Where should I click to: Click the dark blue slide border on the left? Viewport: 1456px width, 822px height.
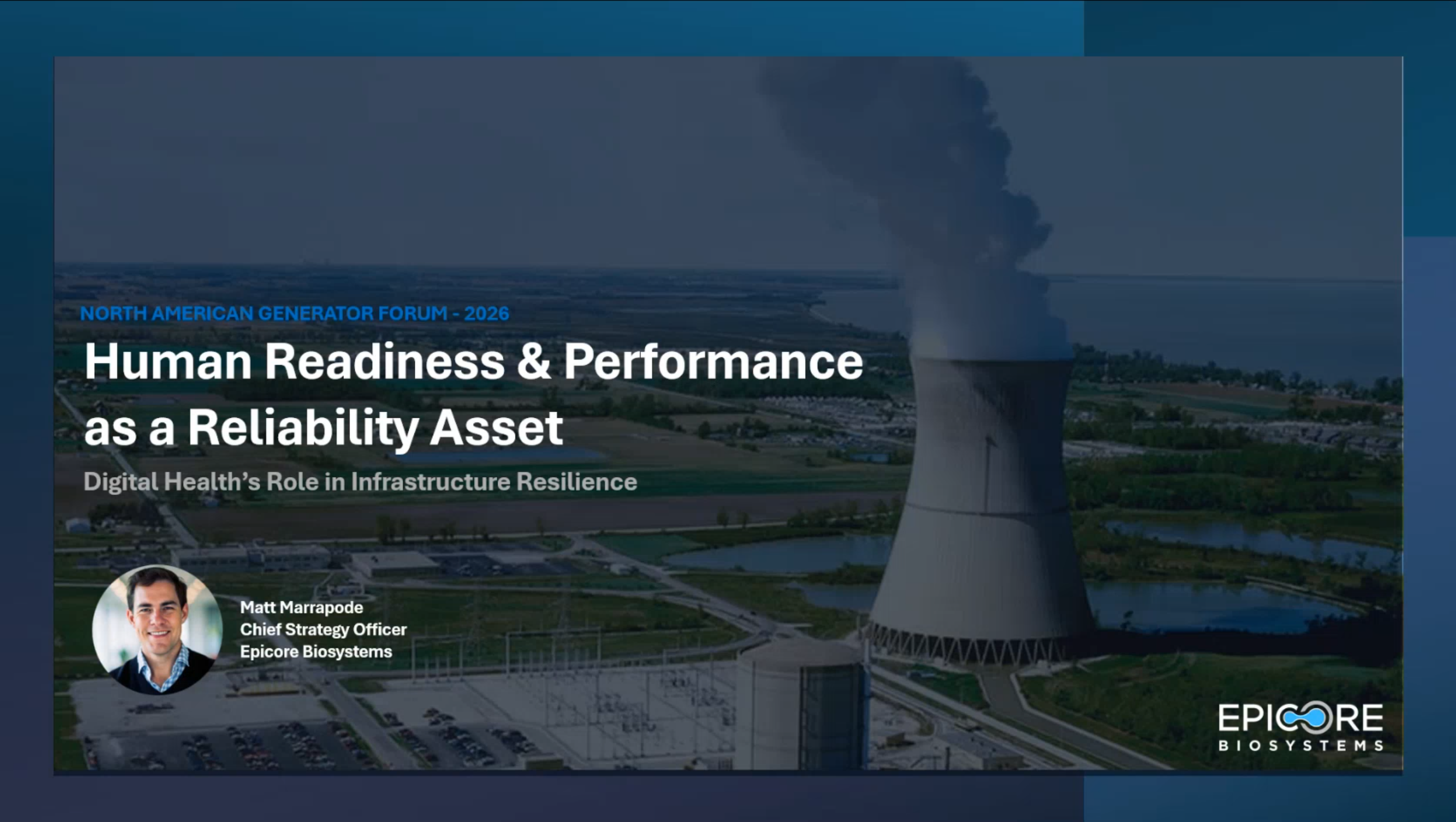click(26, 408)
